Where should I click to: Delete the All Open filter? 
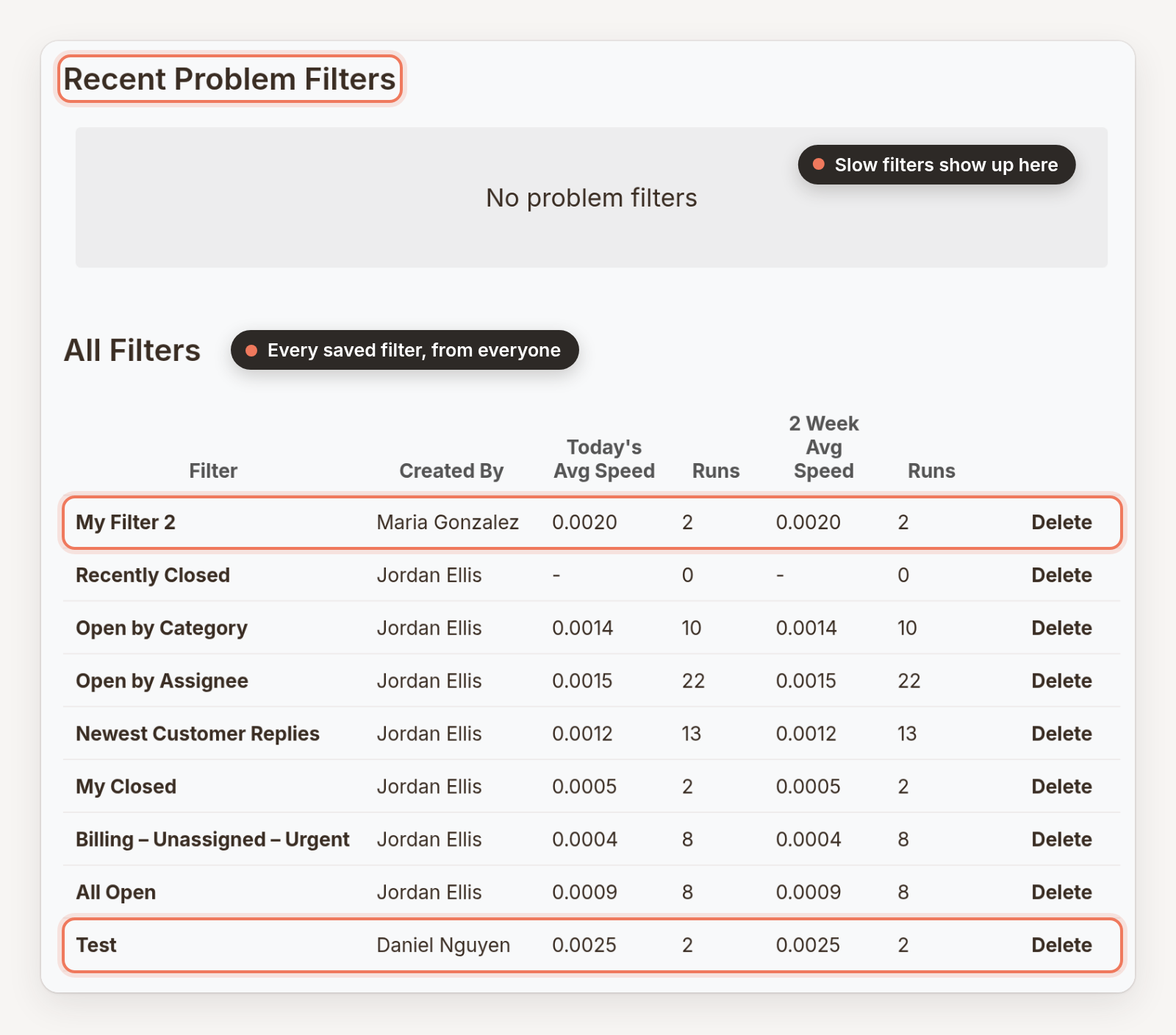pos(1061,892)
